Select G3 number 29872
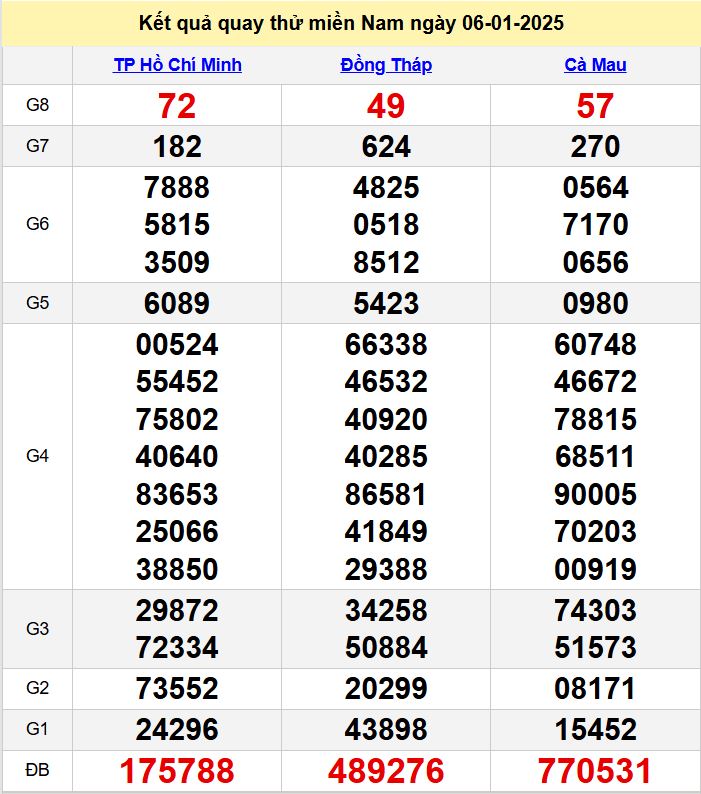Screen dimensions: 701x794 (x=177, y=610)
